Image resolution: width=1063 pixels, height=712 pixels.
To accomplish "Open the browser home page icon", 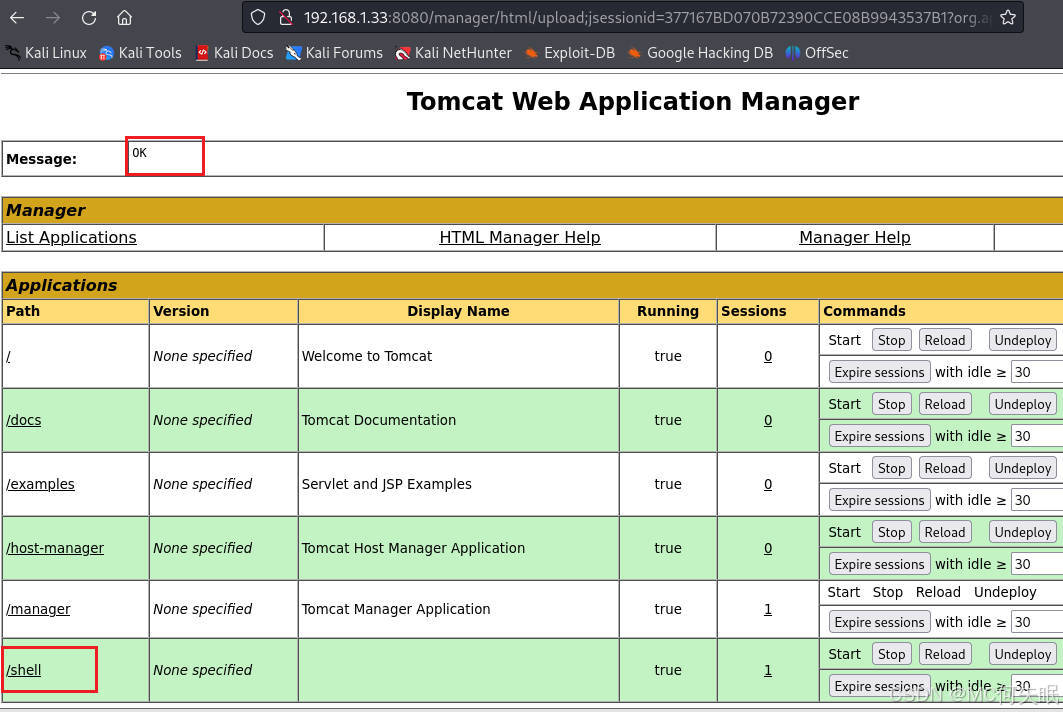I will click(x=124, y=18).
